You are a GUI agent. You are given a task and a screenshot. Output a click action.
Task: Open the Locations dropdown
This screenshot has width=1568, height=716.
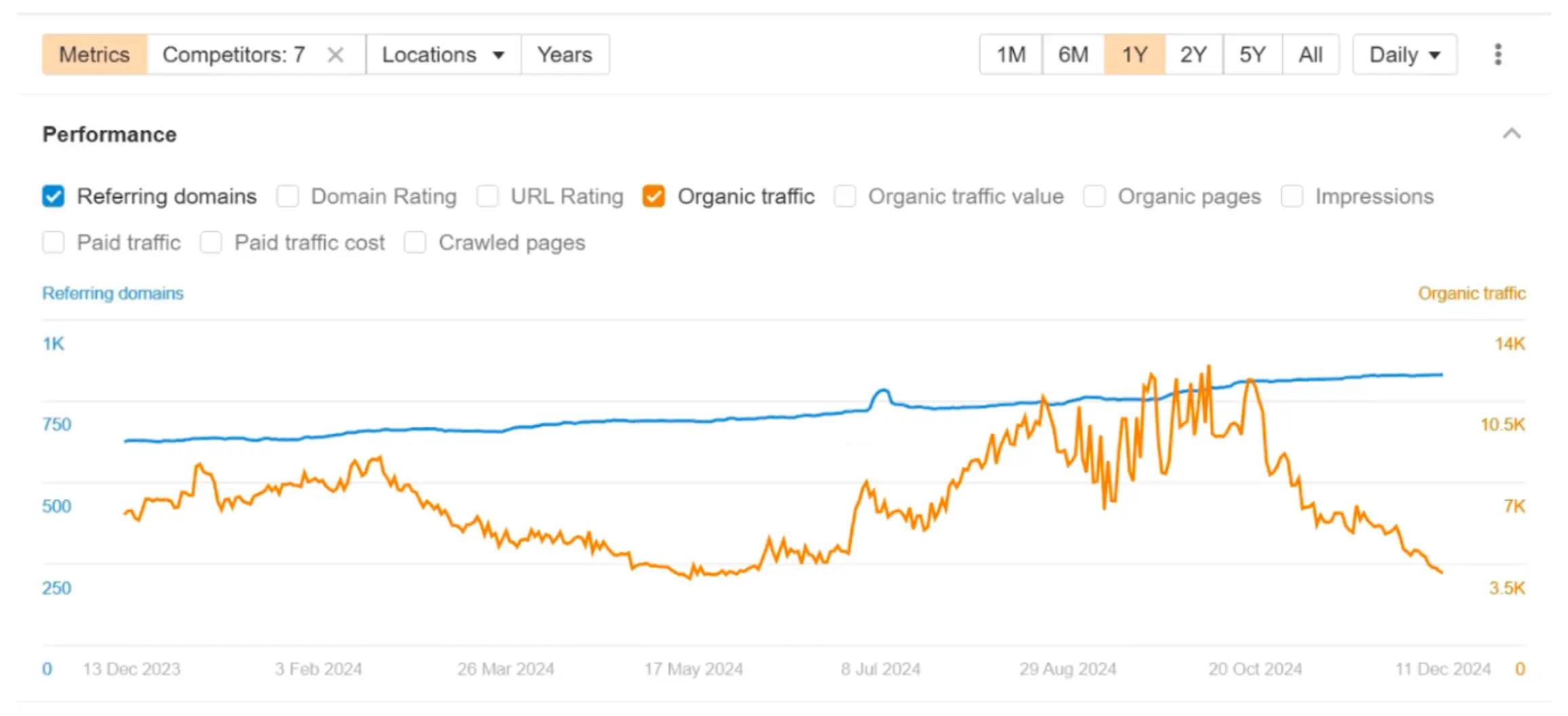[443, 55]
